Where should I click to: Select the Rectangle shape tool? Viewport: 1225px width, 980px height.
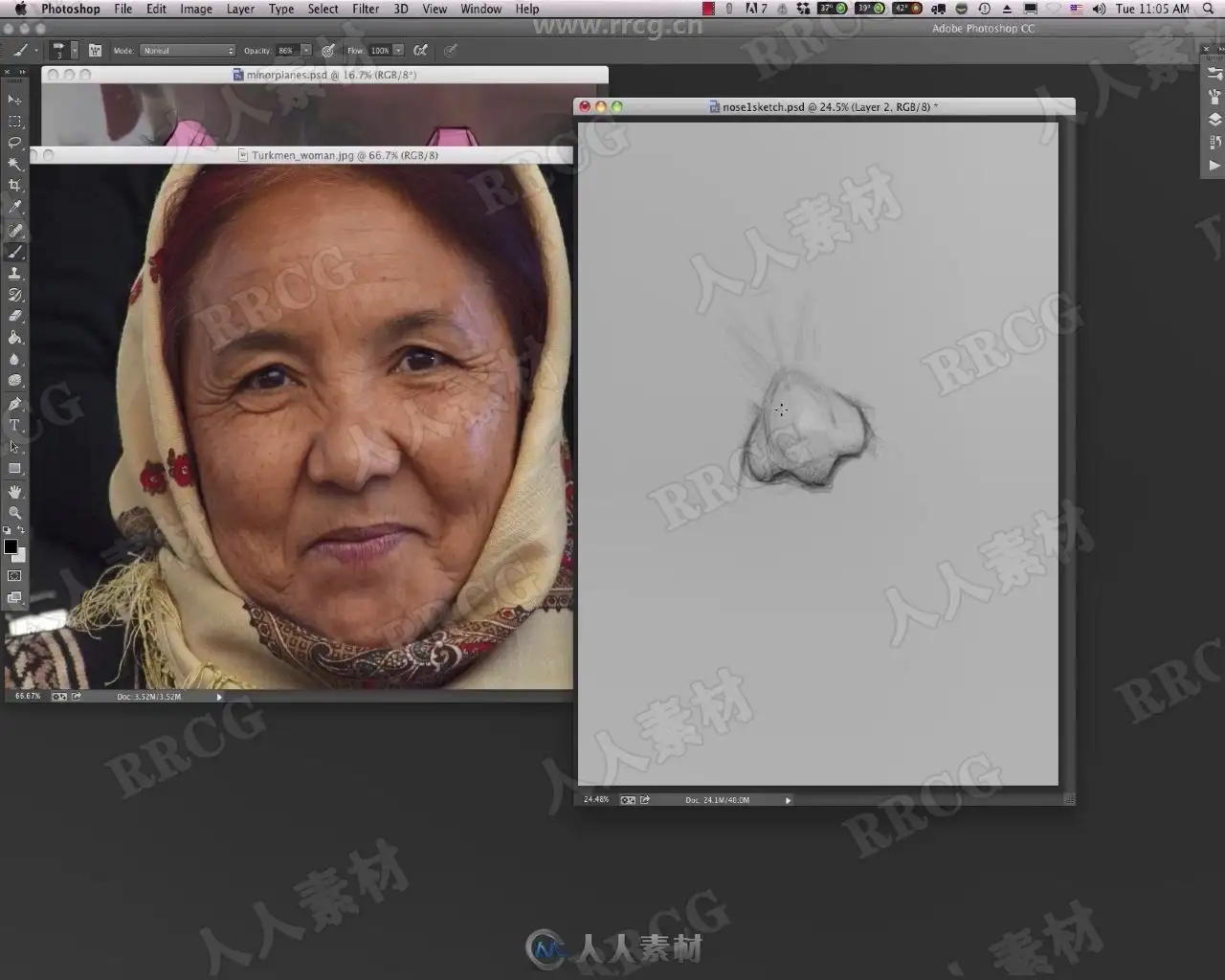point(14,469)
